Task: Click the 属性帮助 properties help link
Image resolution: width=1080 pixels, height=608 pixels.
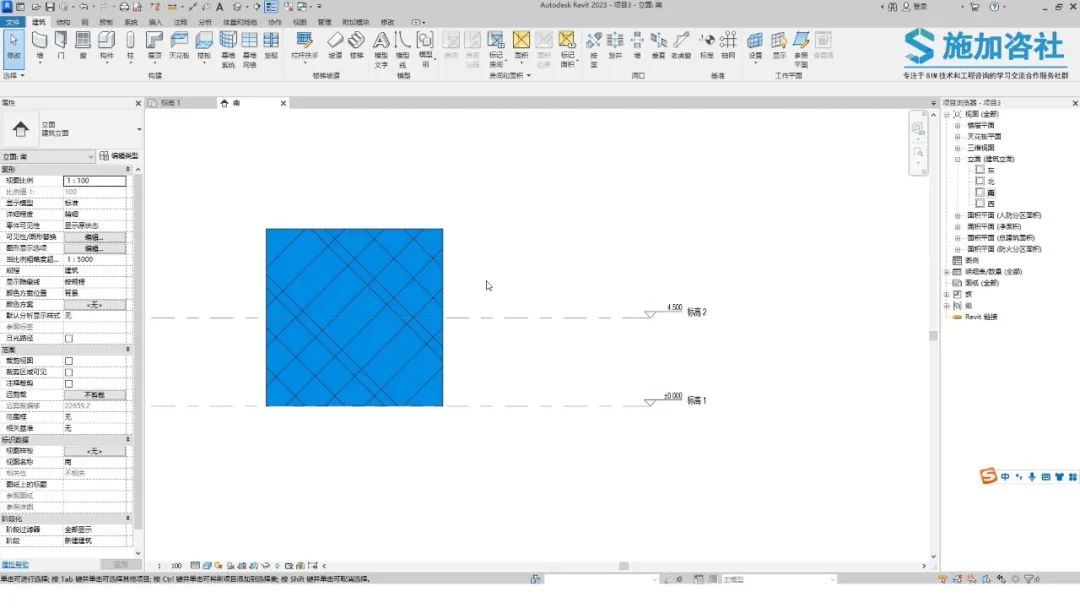Action: click(15, 565)
